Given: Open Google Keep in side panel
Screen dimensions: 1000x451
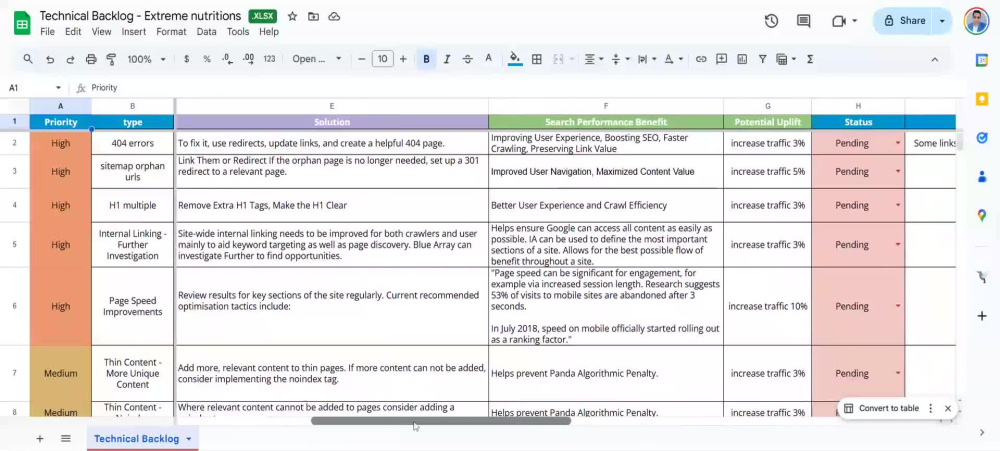Looking at the screenshot, I should [x=982, y=99].
